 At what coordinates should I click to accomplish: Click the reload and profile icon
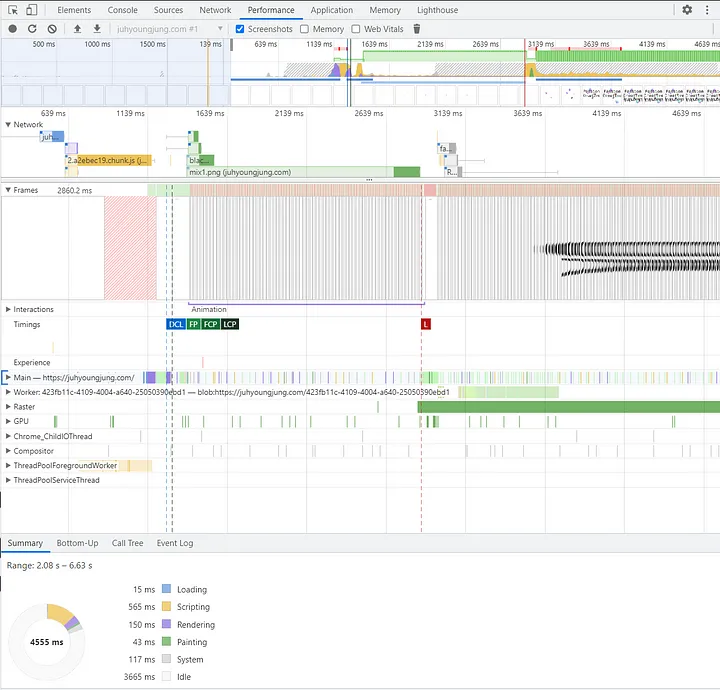pyautogui.click(x=32, y=29)
